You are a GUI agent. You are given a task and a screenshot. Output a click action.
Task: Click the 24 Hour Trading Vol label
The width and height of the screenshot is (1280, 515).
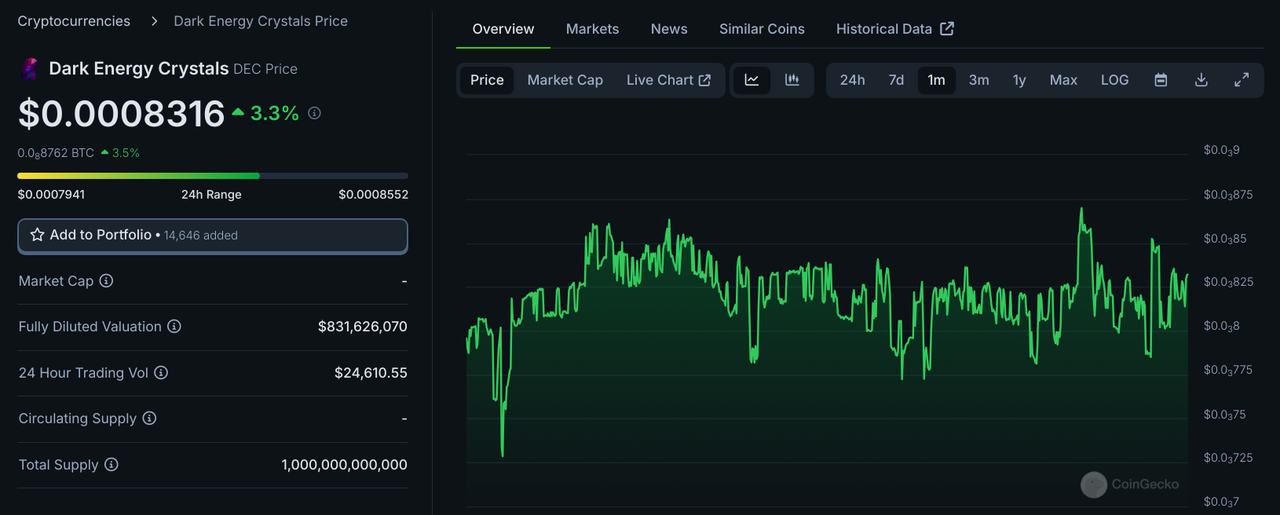[x=83, y=373]
